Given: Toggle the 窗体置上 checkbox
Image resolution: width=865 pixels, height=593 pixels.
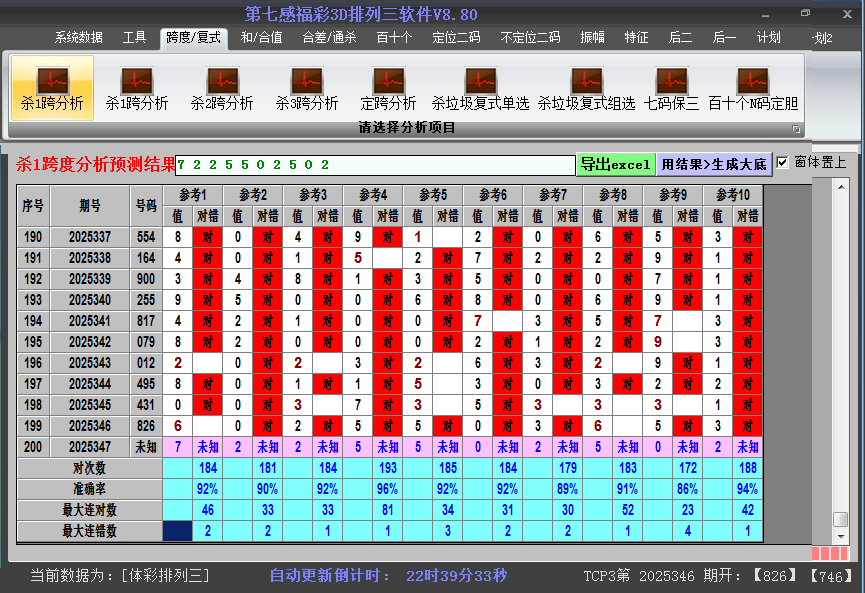Looking at the screenshot, I should coord(783,162).
